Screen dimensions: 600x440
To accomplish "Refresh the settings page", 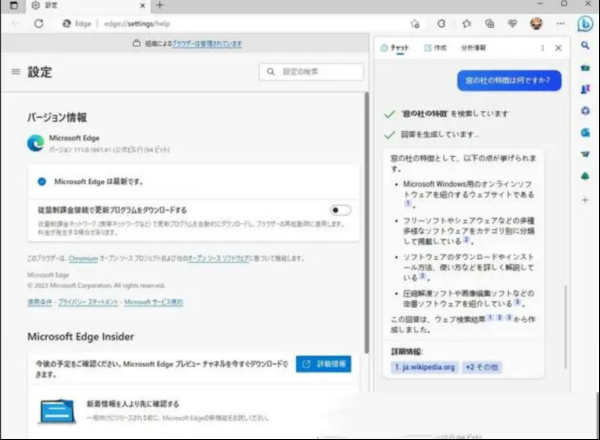I will (x=39, y=24).
